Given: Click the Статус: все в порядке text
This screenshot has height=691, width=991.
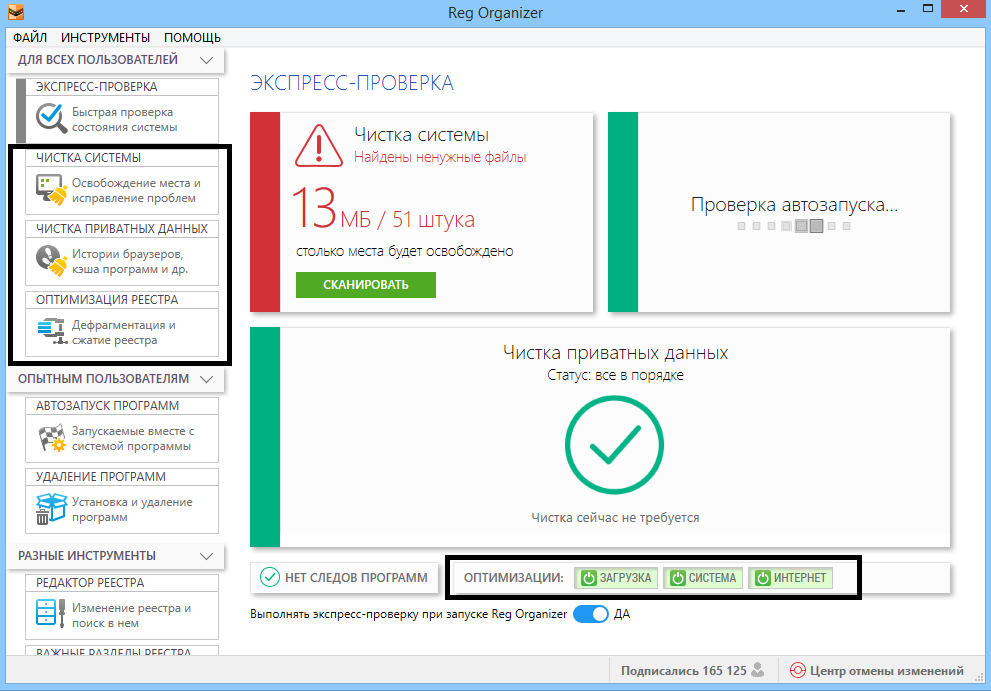Looking at the screenshot, I should (615, 375).
